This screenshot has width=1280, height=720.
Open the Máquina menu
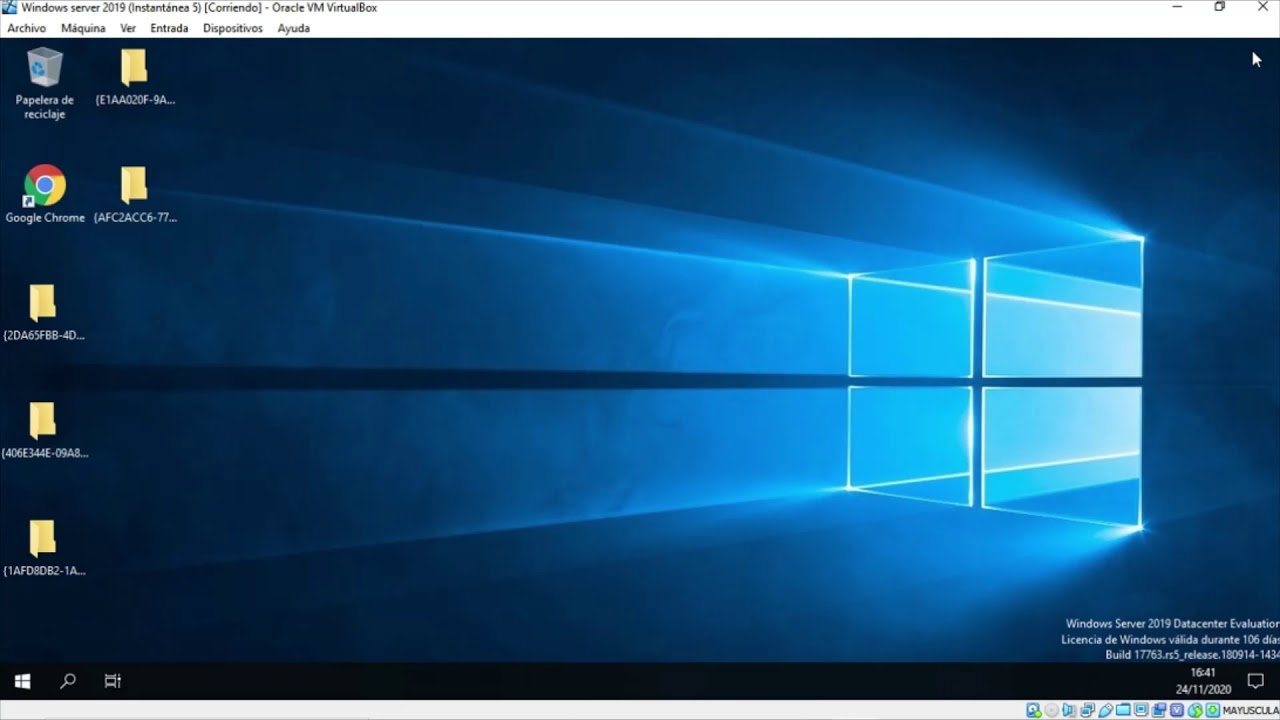click(83, 28)
